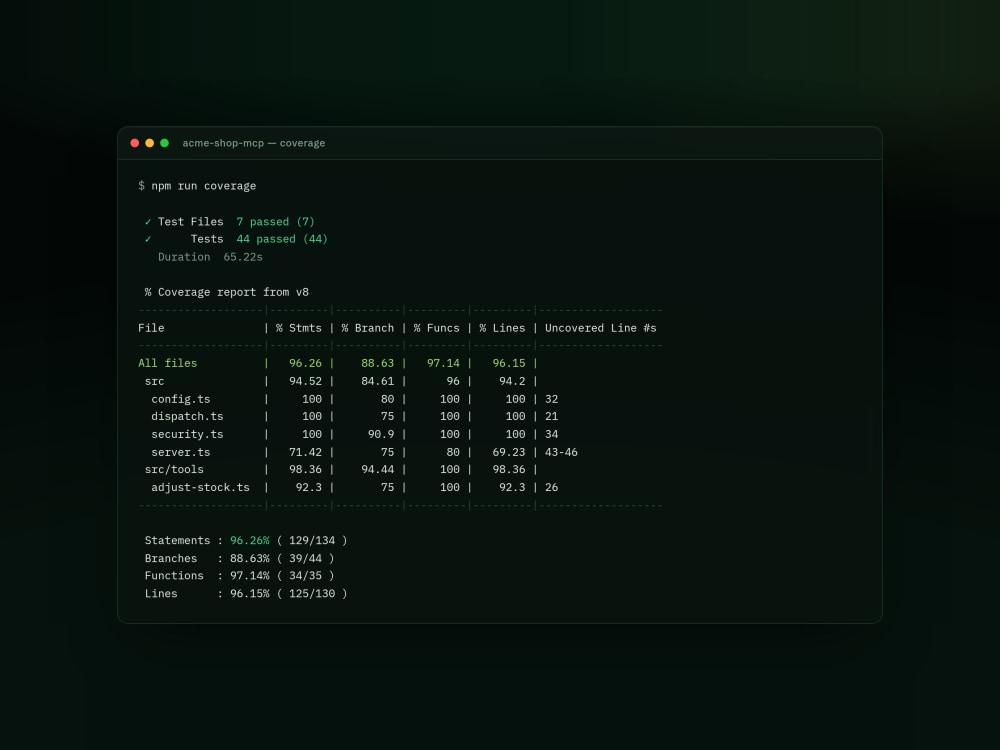Screen dimensions: 1000x750
Task: Click the 'server.ts' file name
Action: pos(180,452)
